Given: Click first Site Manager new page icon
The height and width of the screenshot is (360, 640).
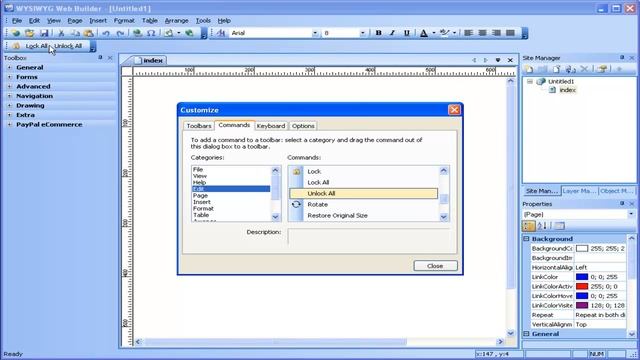Looking at the screenshot, I should [529, 69].
